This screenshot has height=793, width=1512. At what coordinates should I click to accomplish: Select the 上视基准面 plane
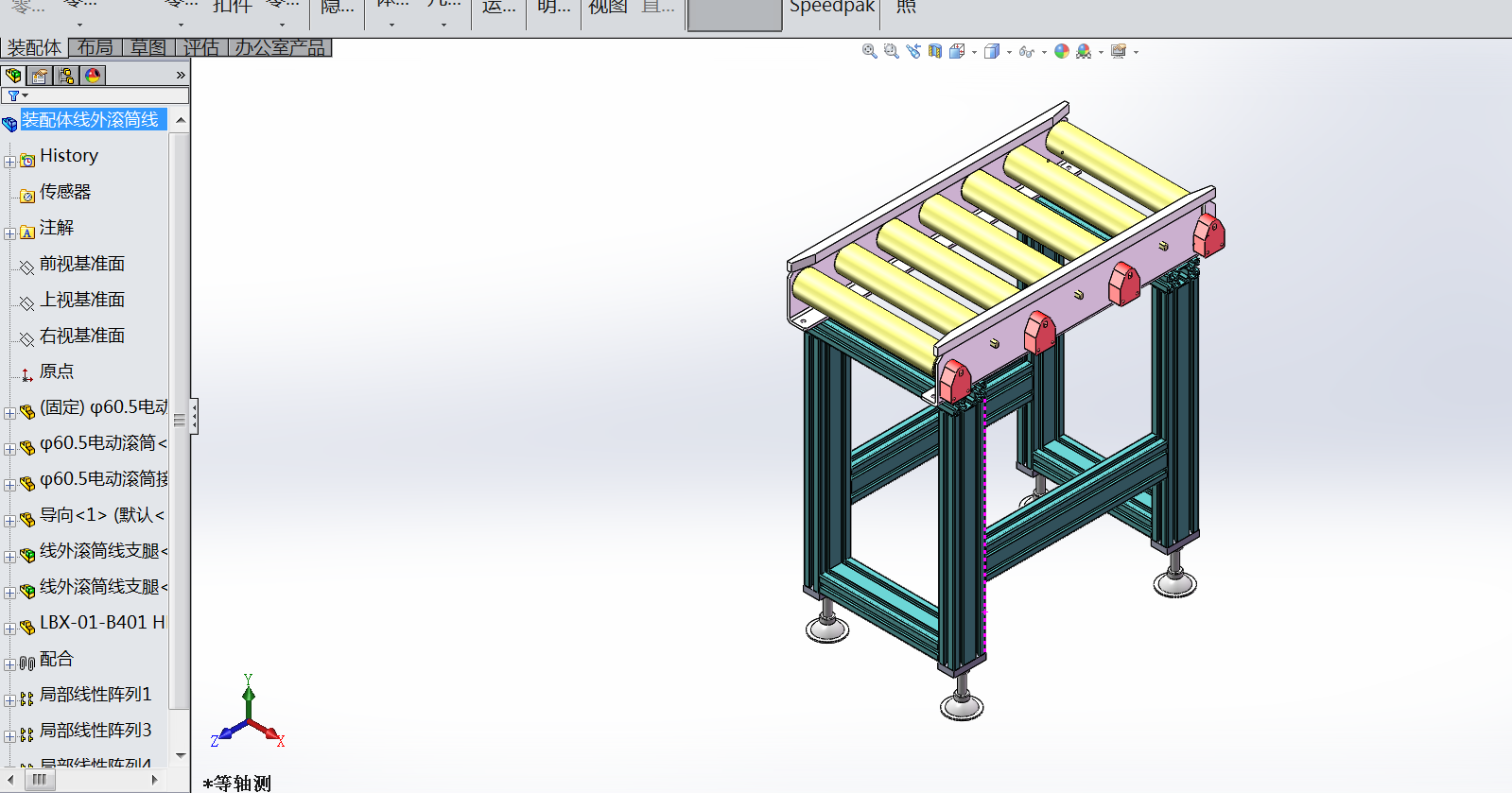coord(82,300)
